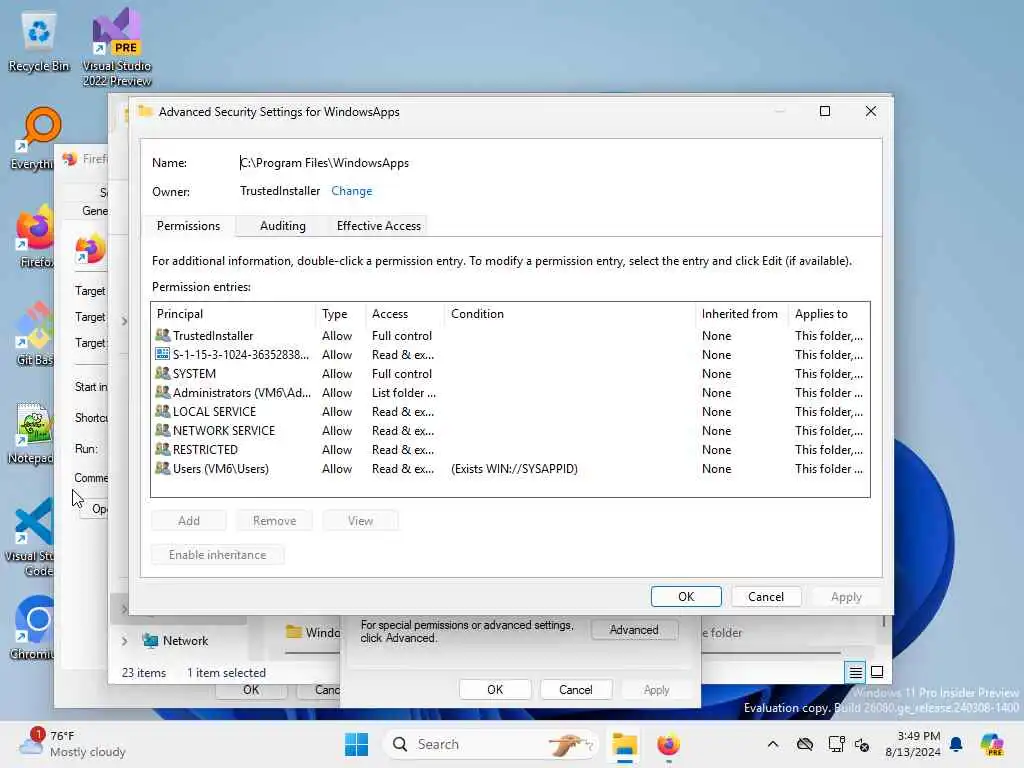Click the Network icon in Explorer sidebar

pos(150,641)
